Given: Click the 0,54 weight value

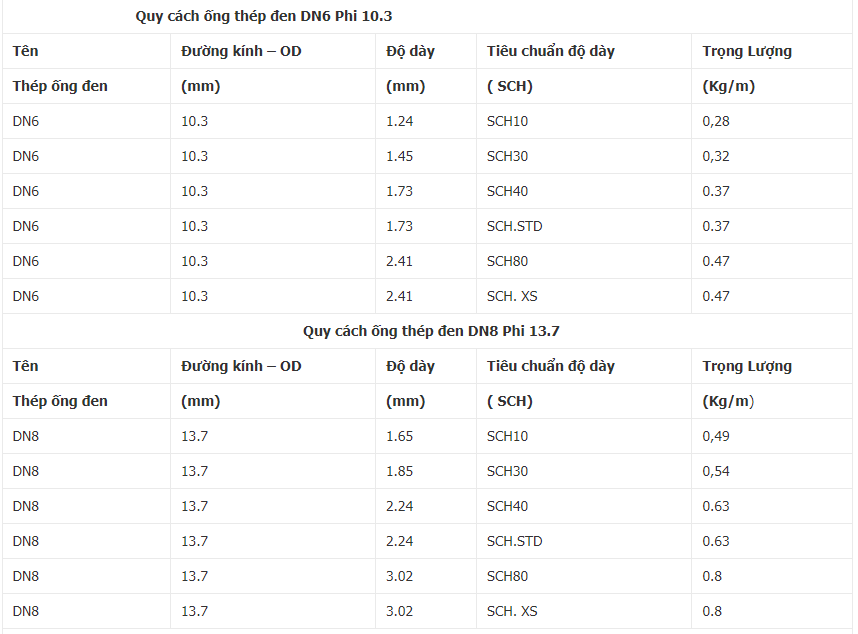Looking at the screenshot, I should [716, 471].
